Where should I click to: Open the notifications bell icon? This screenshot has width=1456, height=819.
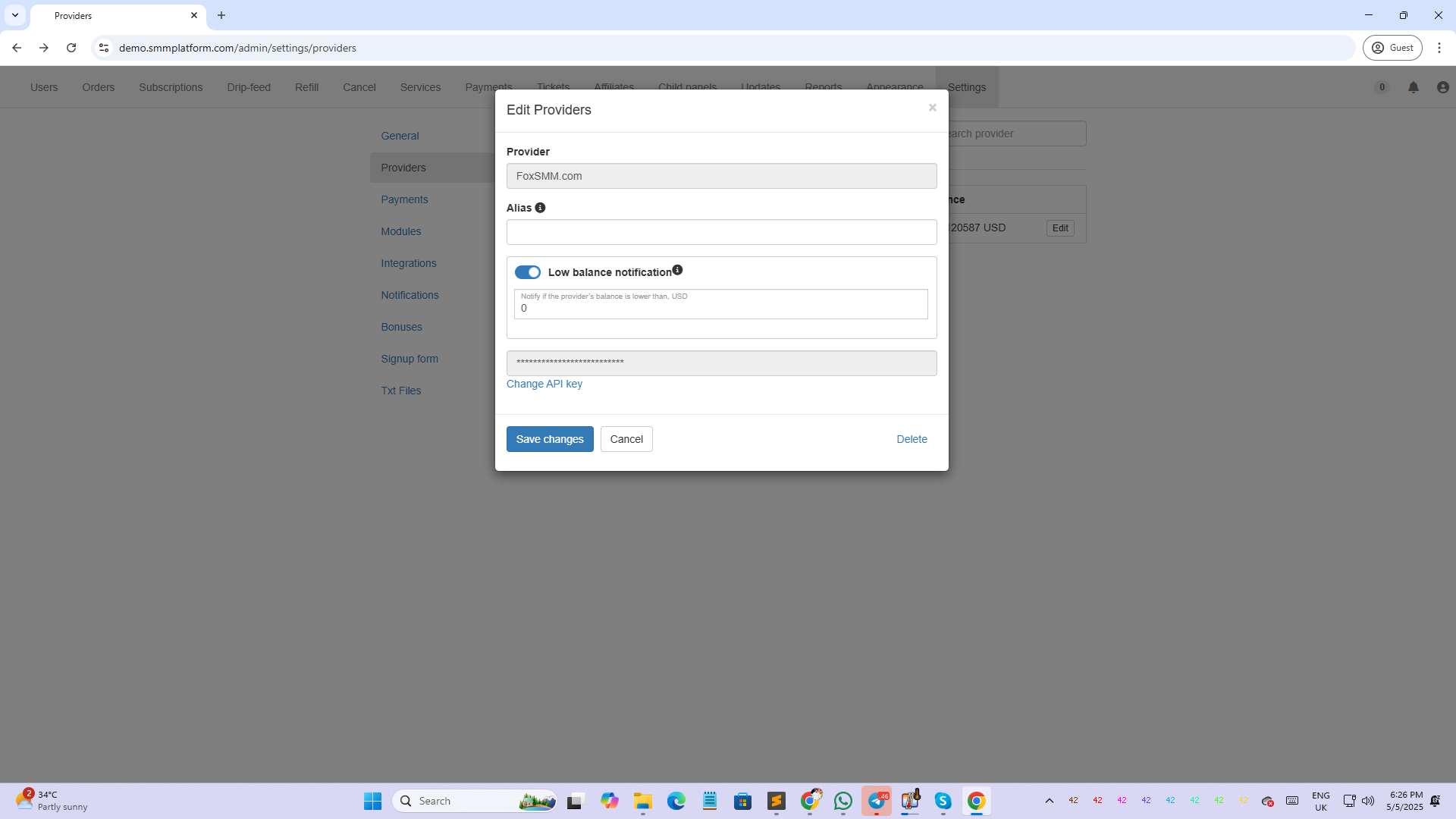point(1413,87)
